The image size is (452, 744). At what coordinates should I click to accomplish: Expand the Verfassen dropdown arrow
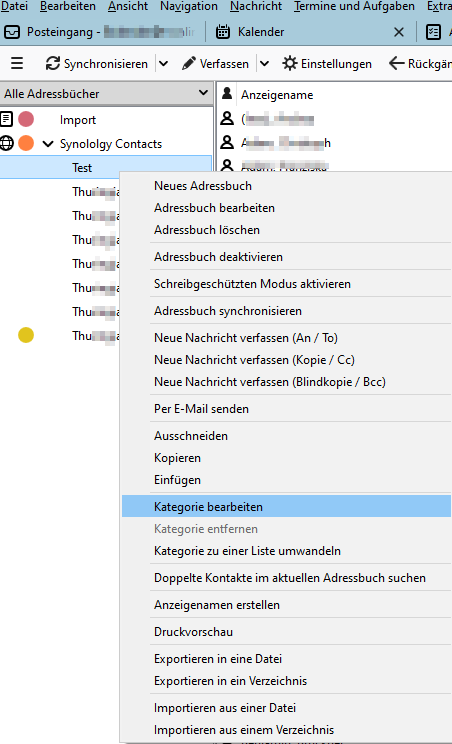265,63
